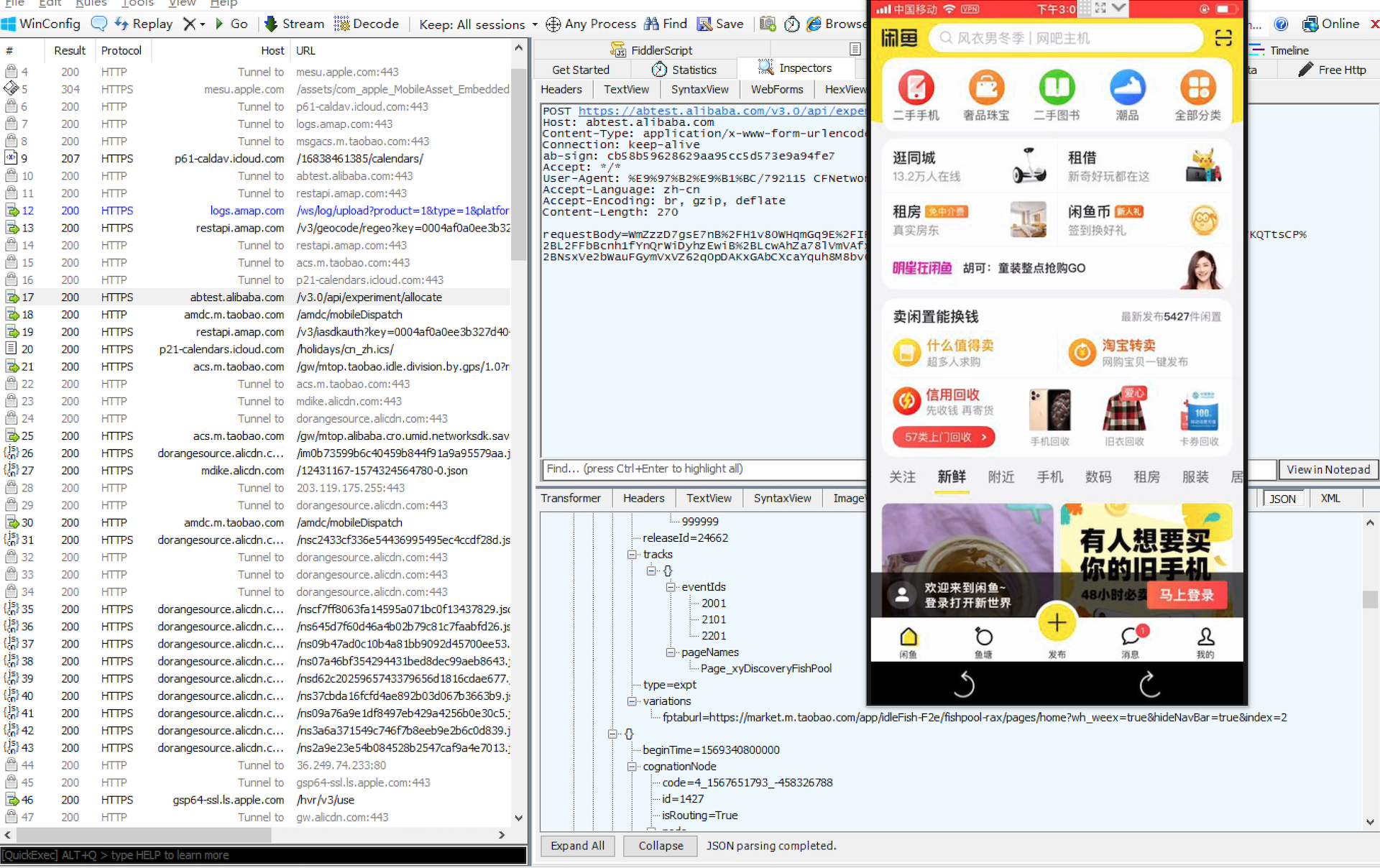Viewport: 1380px width, 868px height.
Task: Collapse the variations tree node
Action: point(632,701)
